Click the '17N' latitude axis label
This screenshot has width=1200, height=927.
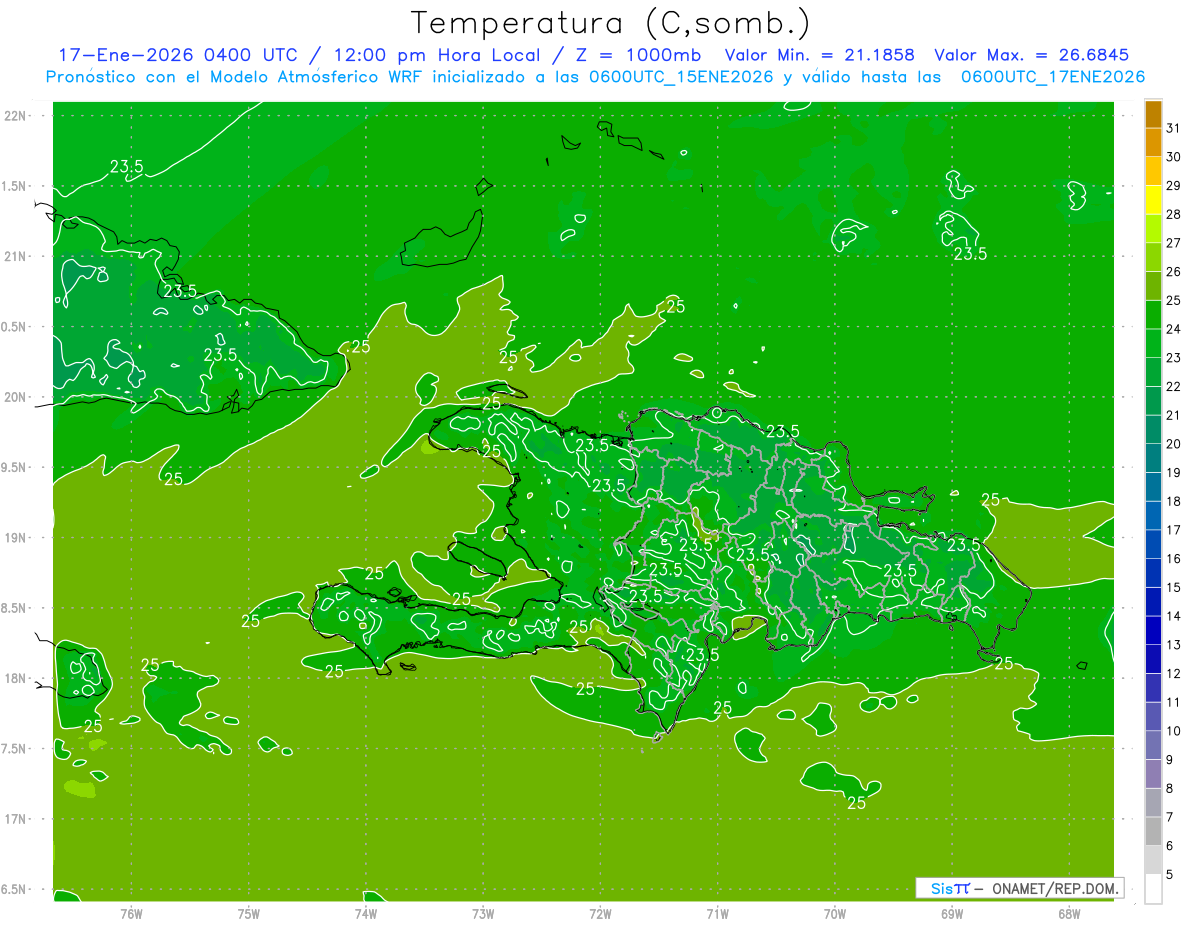click(x=14, y=819)
